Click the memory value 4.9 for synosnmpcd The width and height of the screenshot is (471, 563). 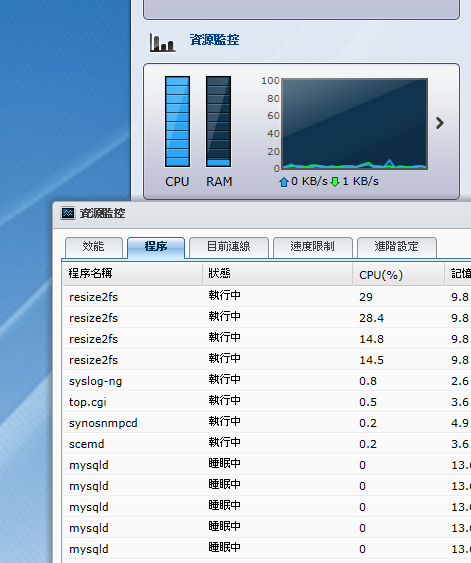click(460, 423)
